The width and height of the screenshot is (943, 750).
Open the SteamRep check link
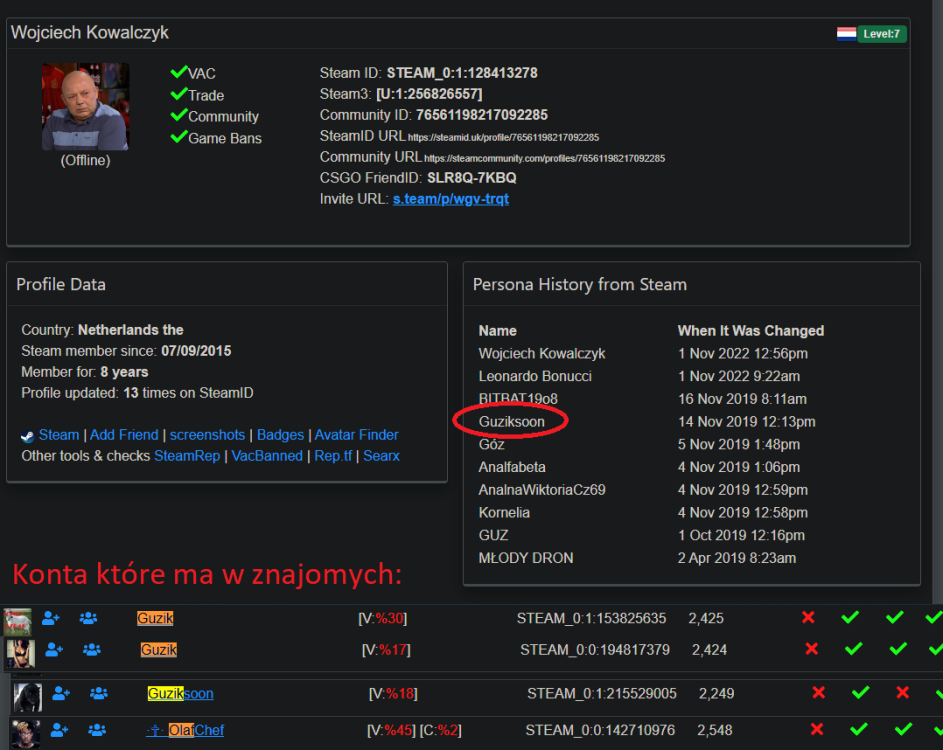187,456
